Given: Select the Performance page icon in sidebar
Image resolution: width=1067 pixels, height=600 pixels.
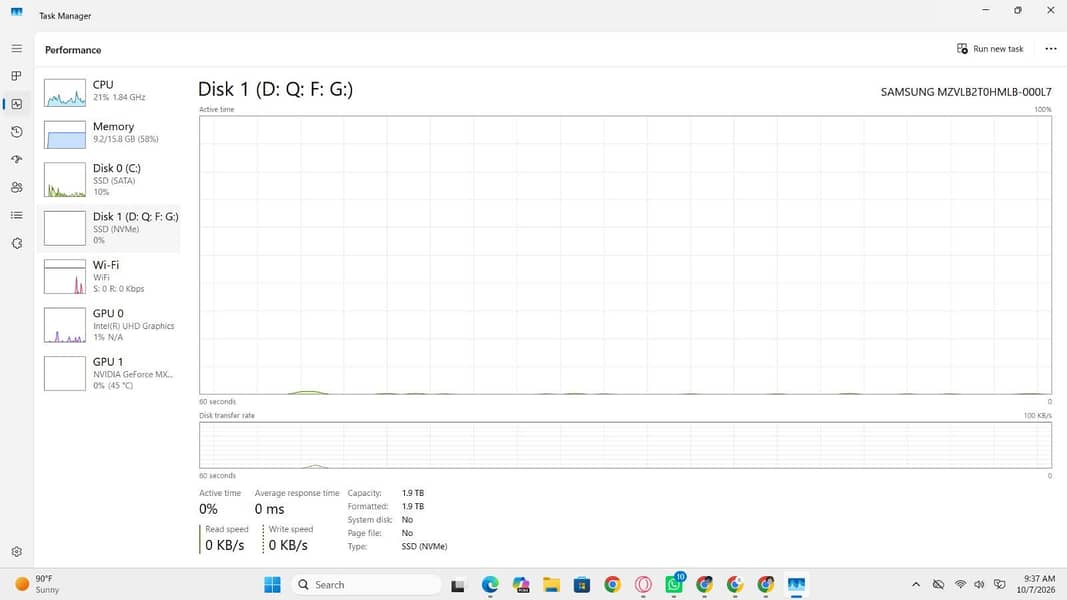Looking at the screenshot, I should coord(16,104).
